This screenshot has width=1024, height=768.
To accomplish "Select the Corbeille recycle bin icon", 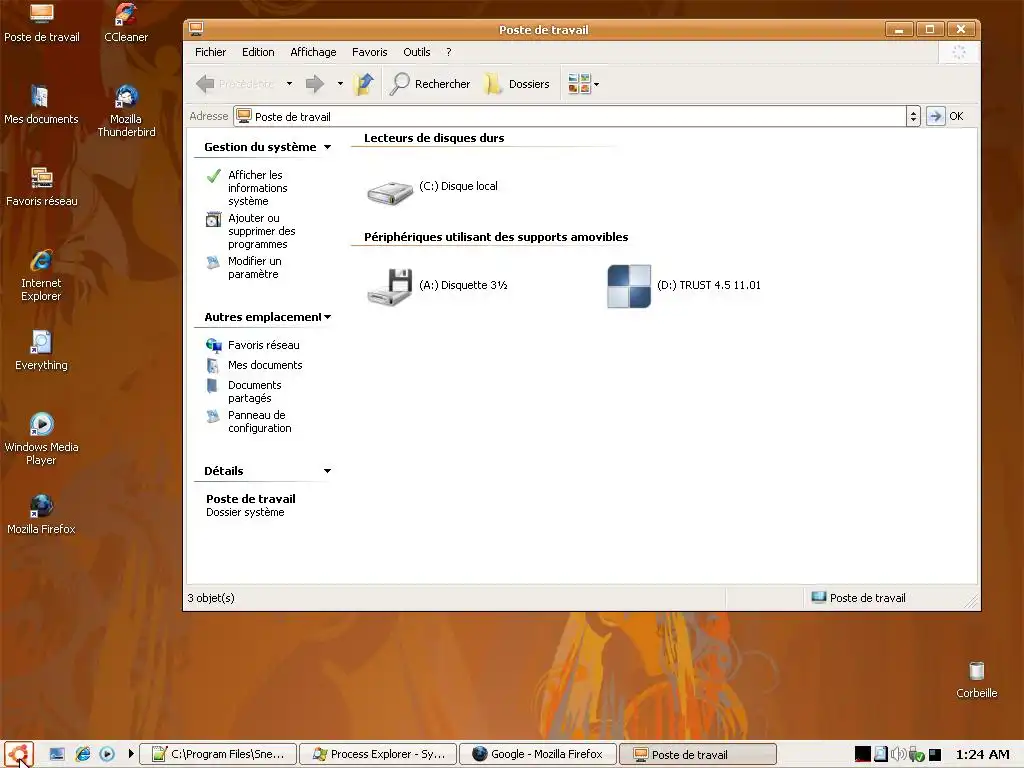I will pyautogui.click(x=976, y=680).
